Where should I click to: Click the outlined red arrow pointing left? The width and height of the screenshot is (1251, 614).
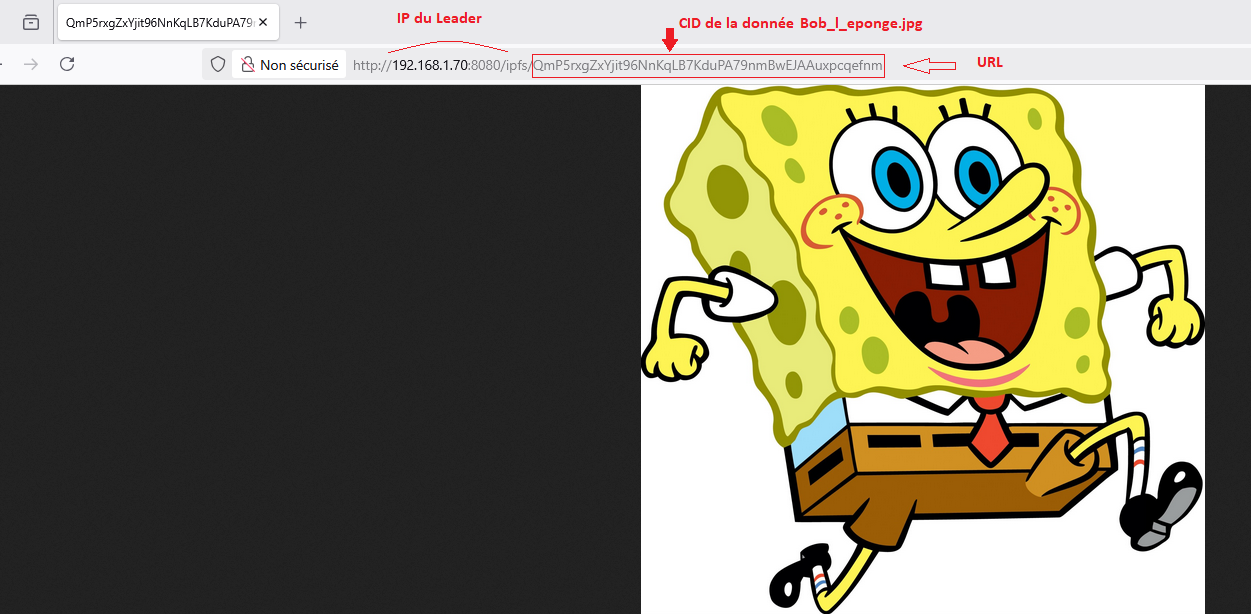(x=929, y=66)
